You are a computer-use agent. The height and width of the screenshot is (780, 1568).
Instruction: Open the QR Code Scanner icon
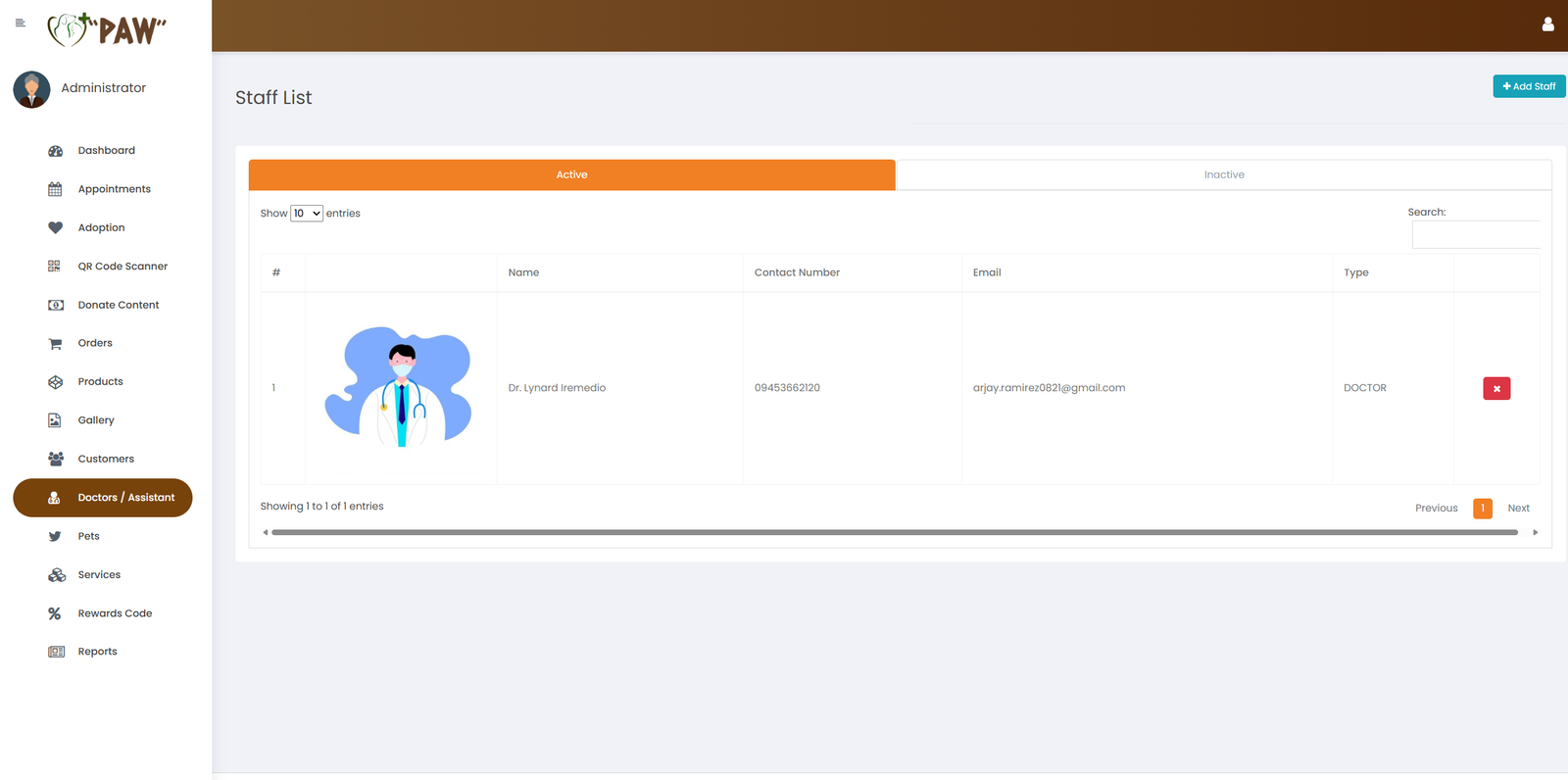coord(55,267)
